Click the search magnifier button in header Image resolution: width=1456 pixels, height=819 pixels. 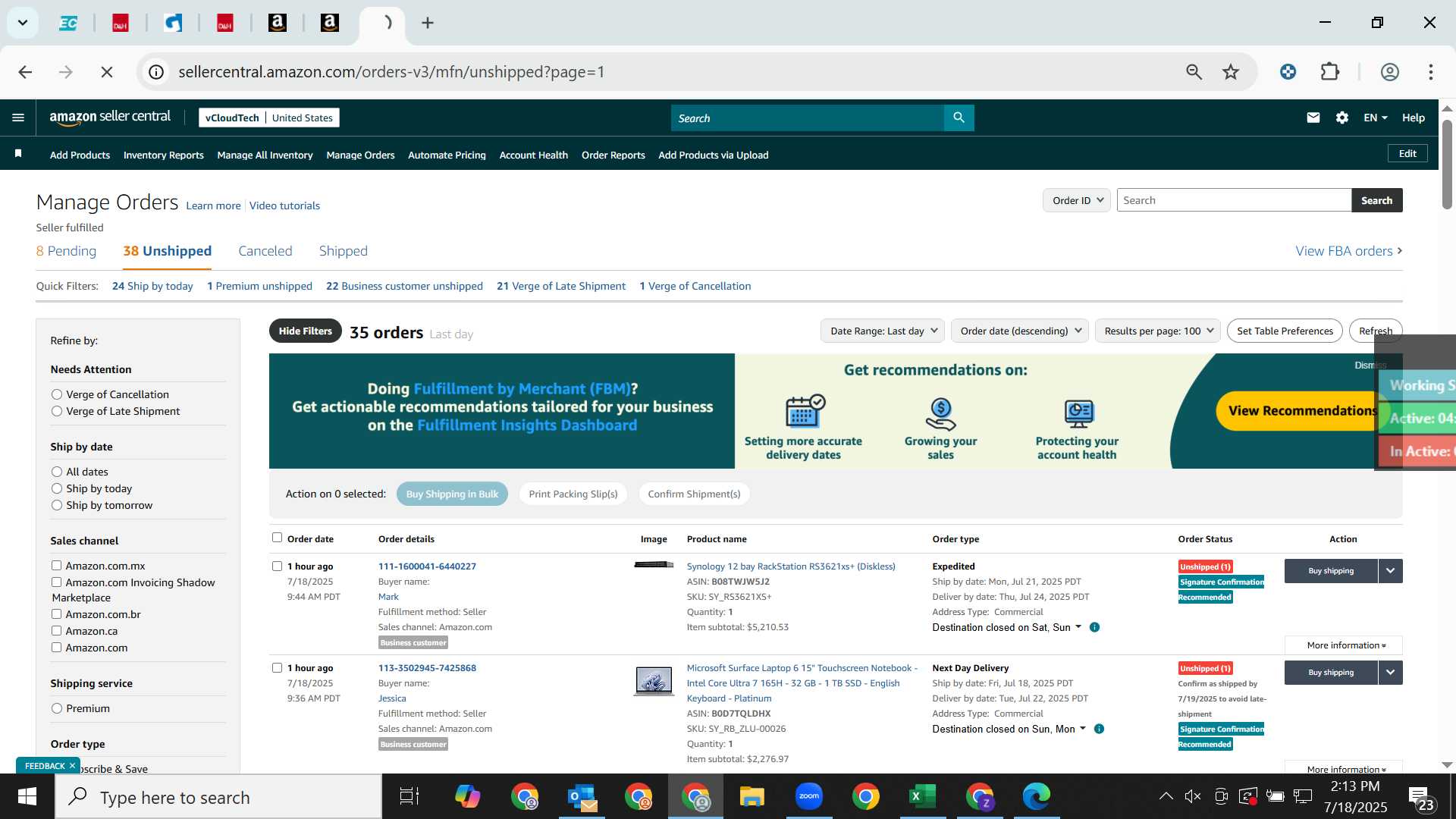pos(959,118)
